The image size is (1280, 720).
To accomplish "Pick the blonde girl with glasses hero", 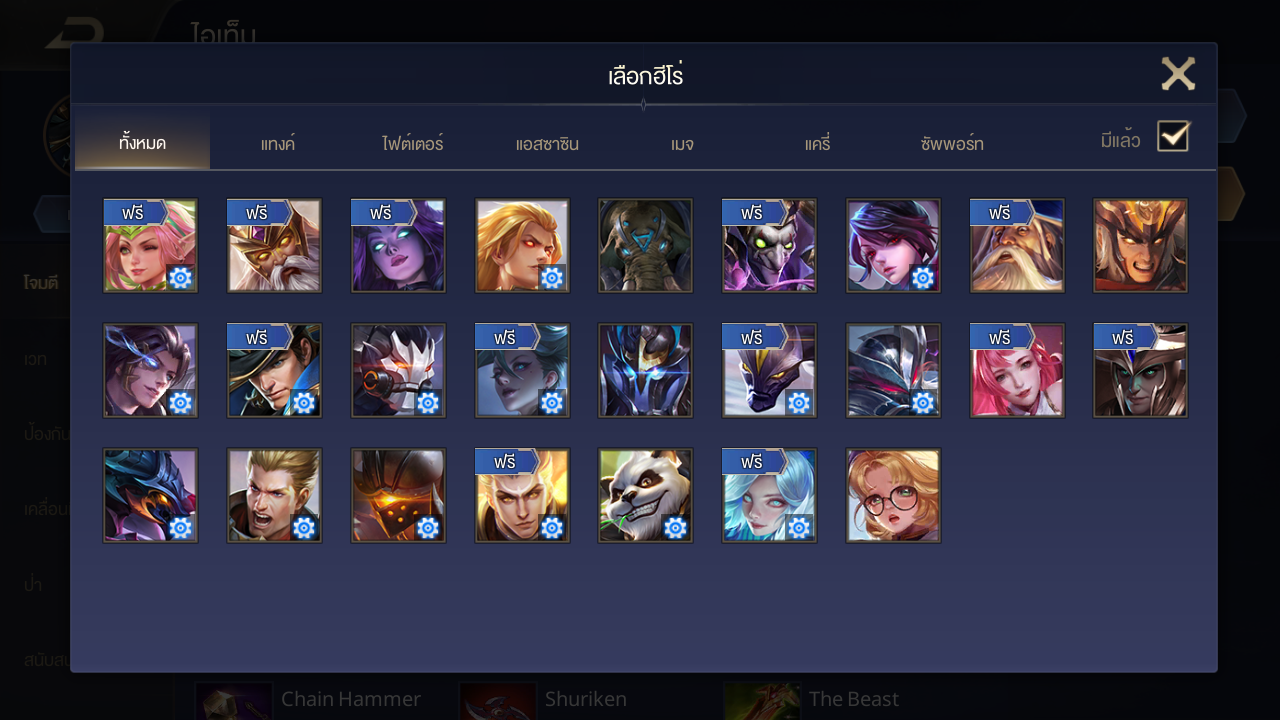I will pos(893,495).
